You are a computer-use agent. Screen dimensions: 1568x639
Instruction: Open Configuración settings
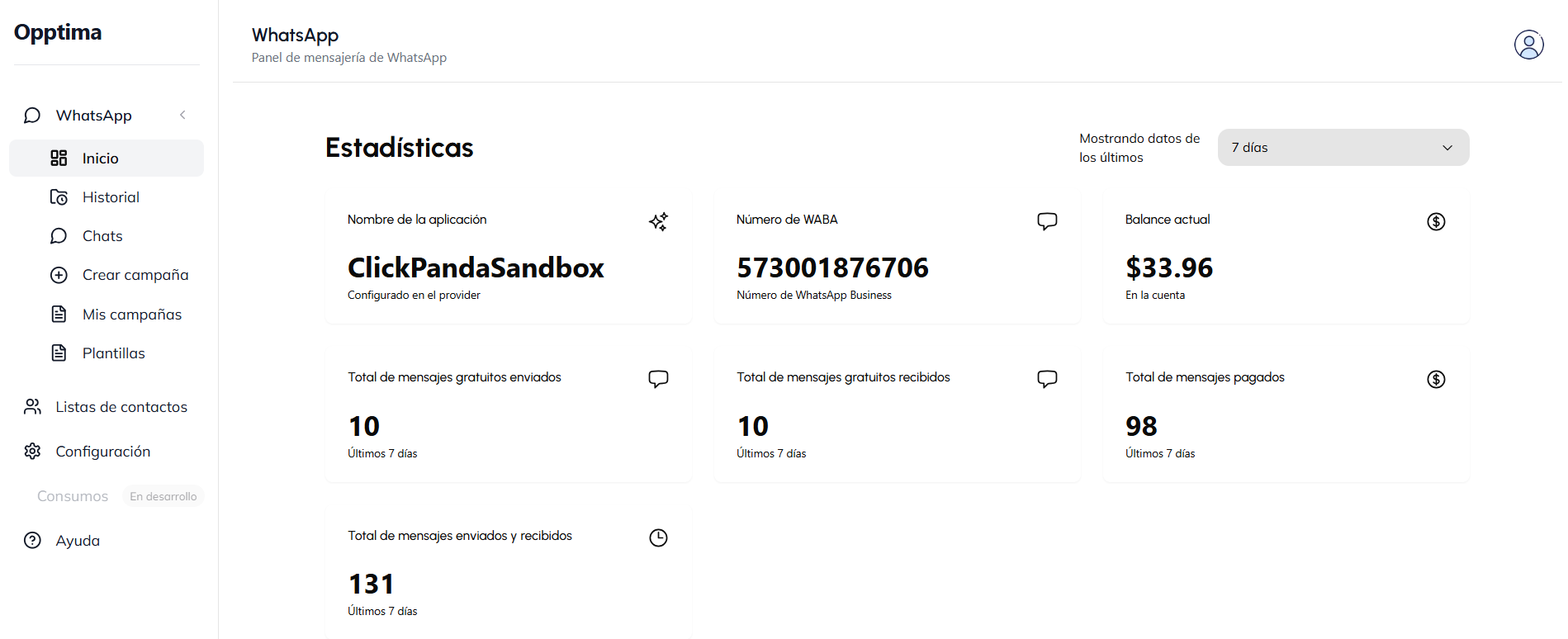[x=103, y=452]
